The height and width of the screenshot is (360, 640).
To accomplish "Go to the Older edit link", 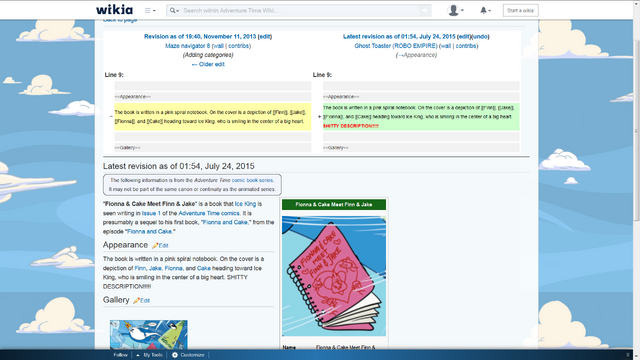I will [208, 64].
